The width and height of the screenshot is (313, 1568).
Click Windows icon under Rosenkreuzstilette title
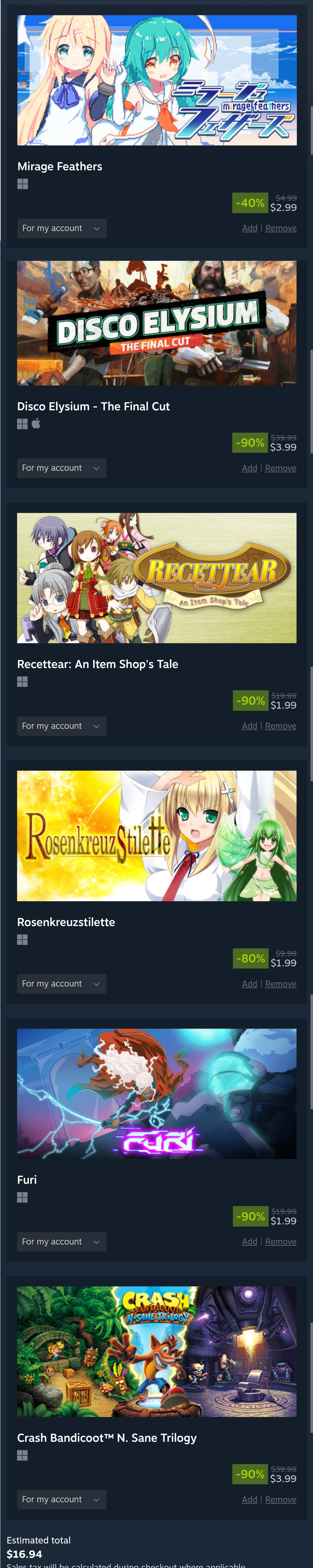point(23,939)
